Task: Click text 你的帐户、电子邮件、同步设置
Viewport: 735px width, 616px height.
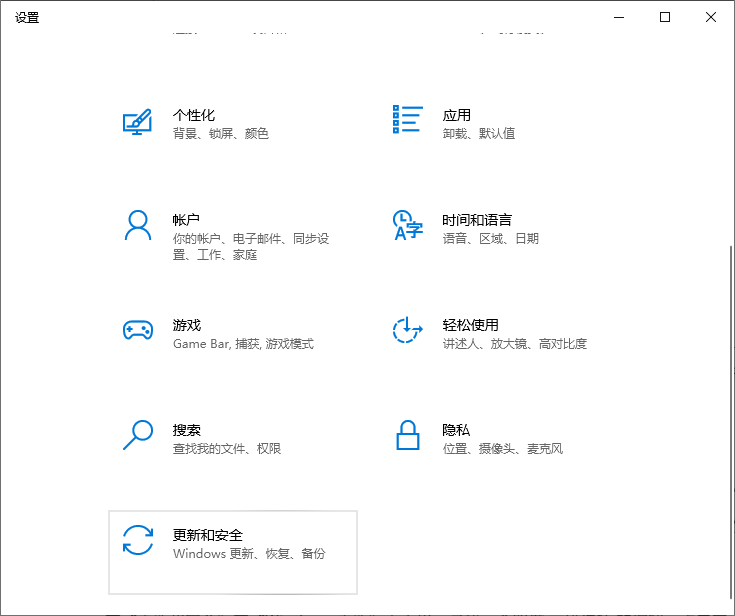Action: coord(251,247)
